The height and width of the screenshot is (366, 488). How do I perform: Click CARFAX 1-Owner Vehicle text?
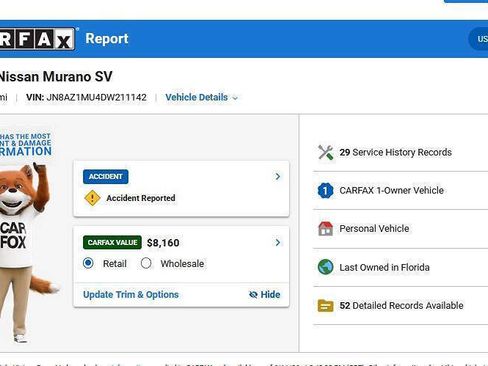coord(391,191)
